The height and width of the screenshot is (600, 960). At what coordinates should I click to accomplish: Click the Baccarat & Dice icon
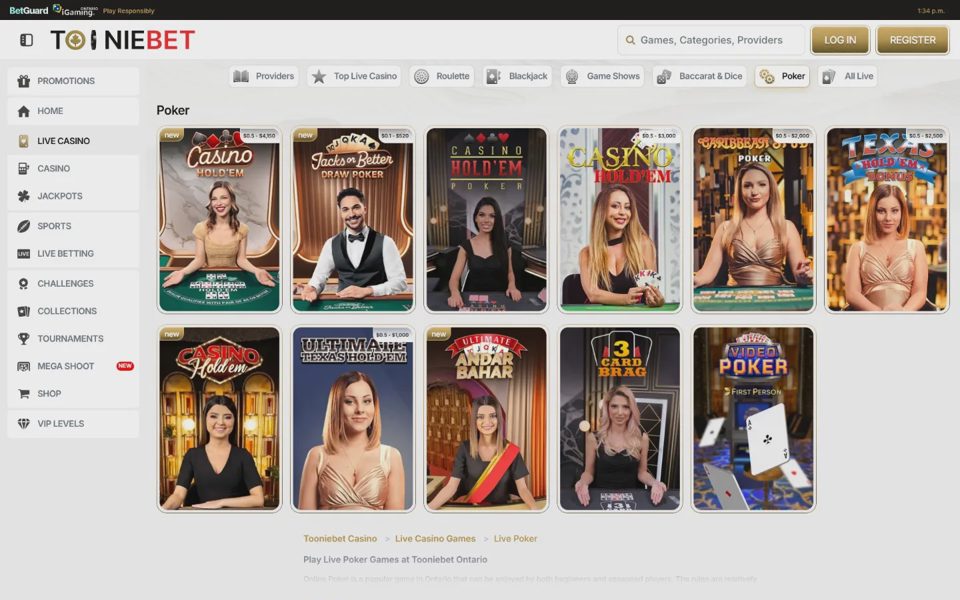point(664,76)
